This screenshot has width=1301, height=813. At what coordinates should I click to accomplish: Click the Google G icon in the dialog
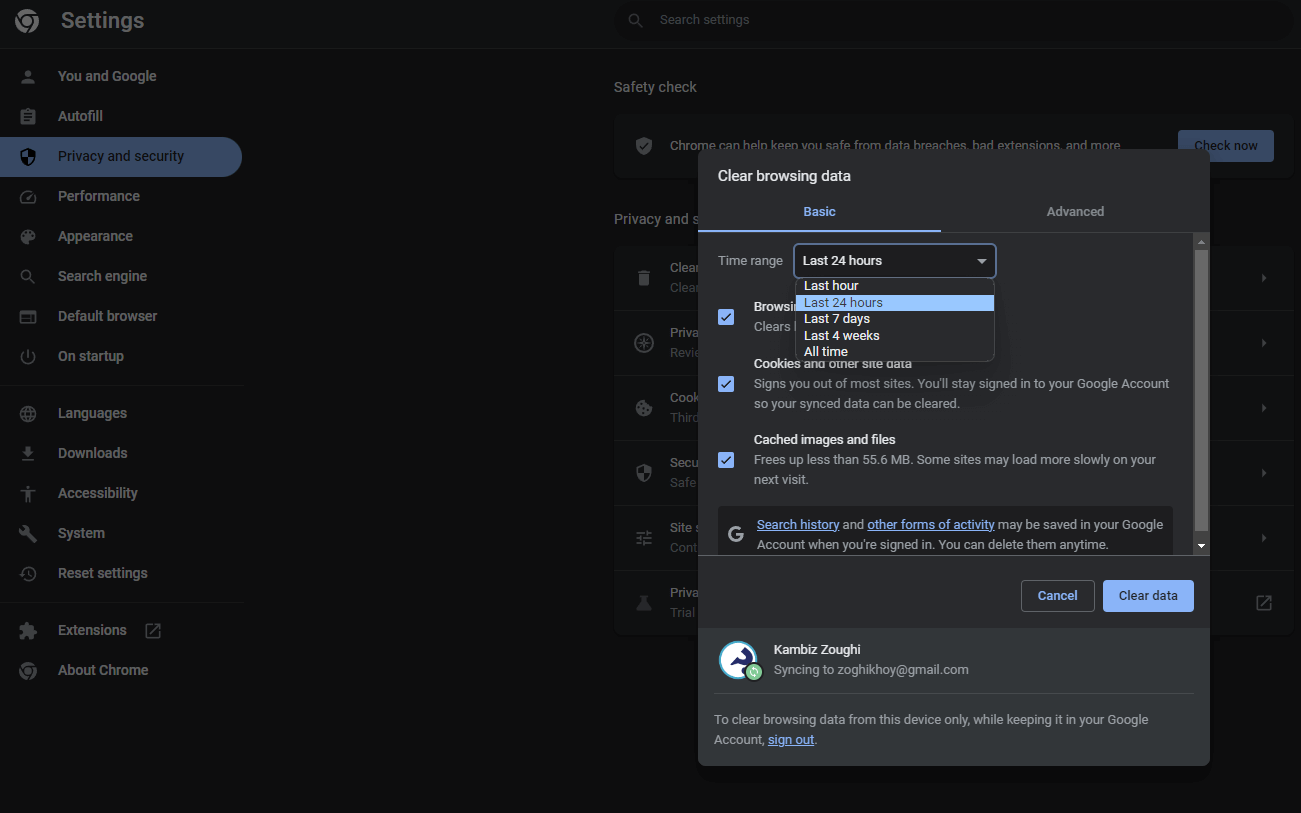736,534
